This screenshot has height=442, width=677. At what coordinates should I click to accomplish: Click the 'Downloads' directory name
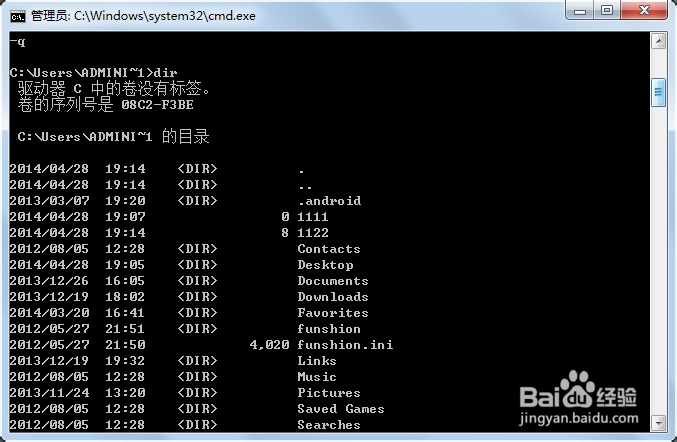(333, 297)
